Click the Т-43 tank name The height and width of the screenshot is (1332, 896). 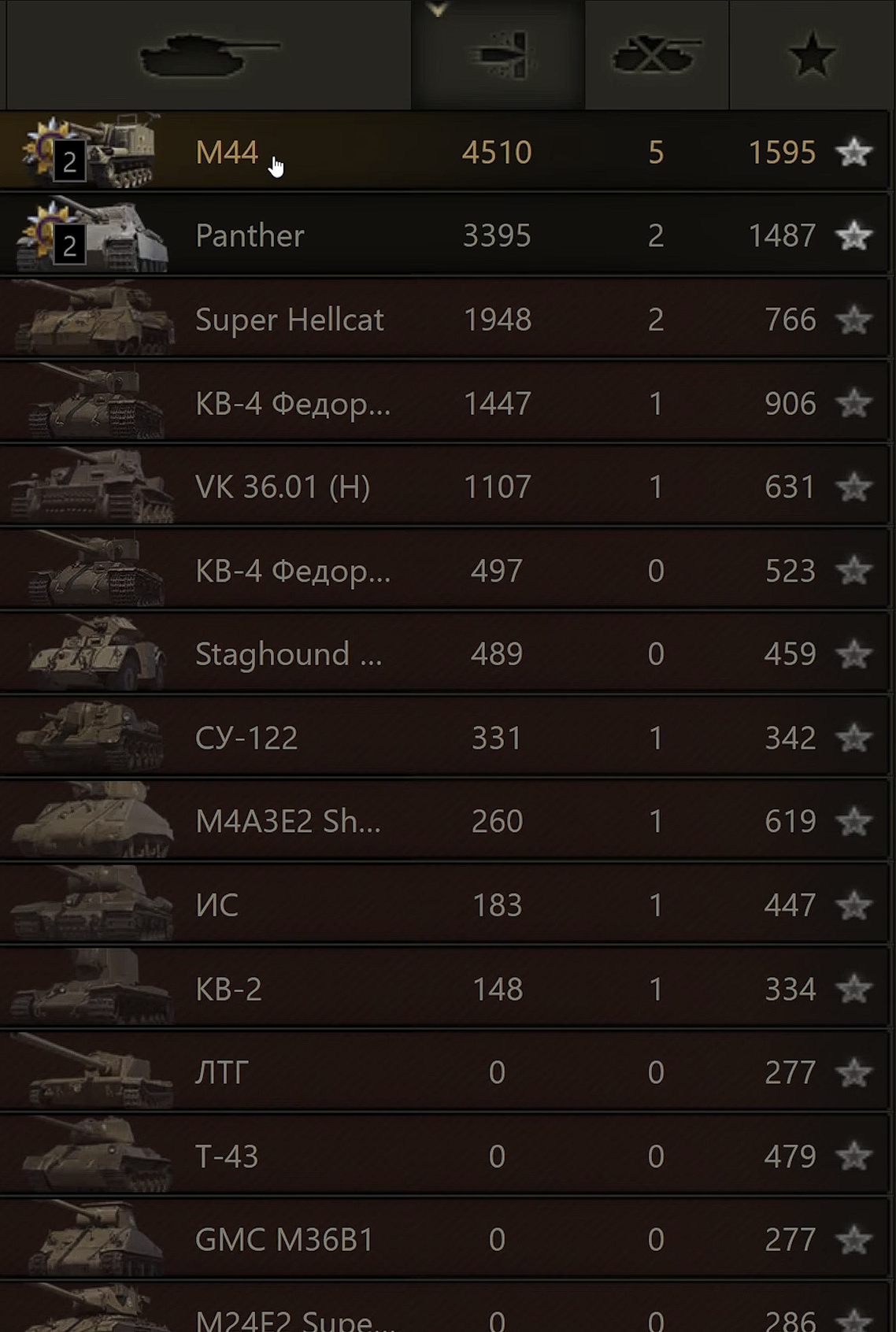tap(227, 1156)
